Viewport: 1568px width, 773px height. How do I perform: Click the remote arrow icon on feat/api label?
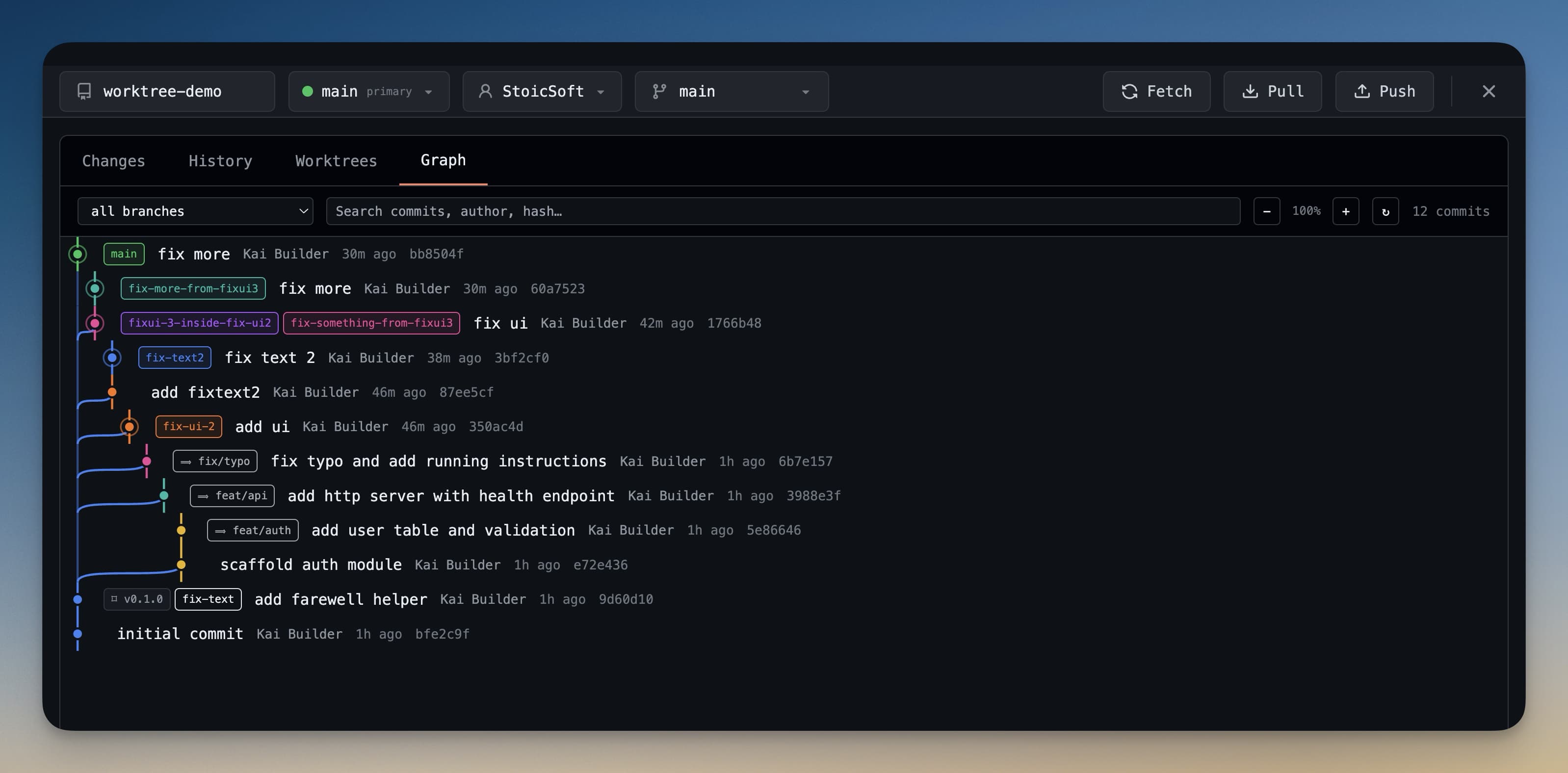point(203,495)
